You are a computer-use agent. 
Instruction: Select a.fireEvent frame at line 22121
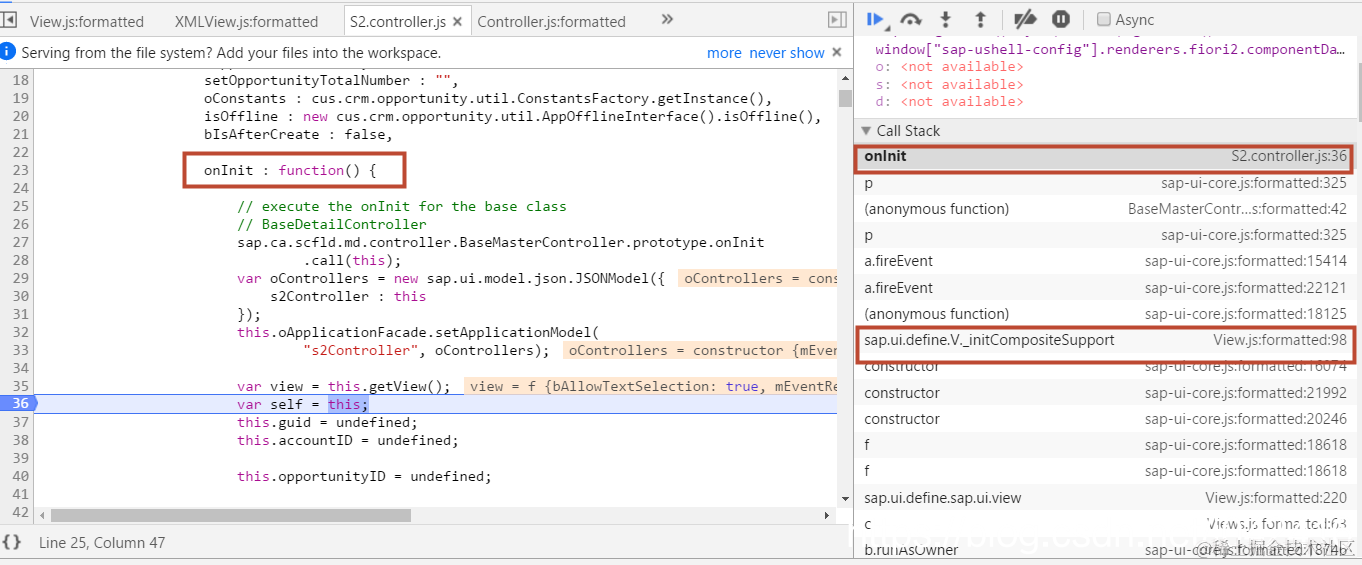[1105, 288]
